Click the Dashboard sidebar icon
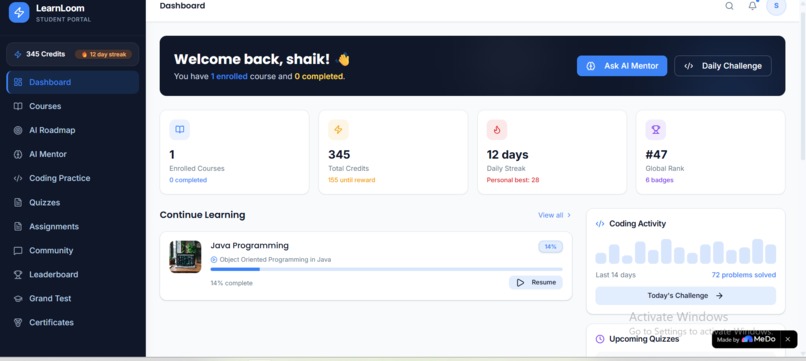The height and width of the screenshot is (361, 806). [x=18, y=82]
